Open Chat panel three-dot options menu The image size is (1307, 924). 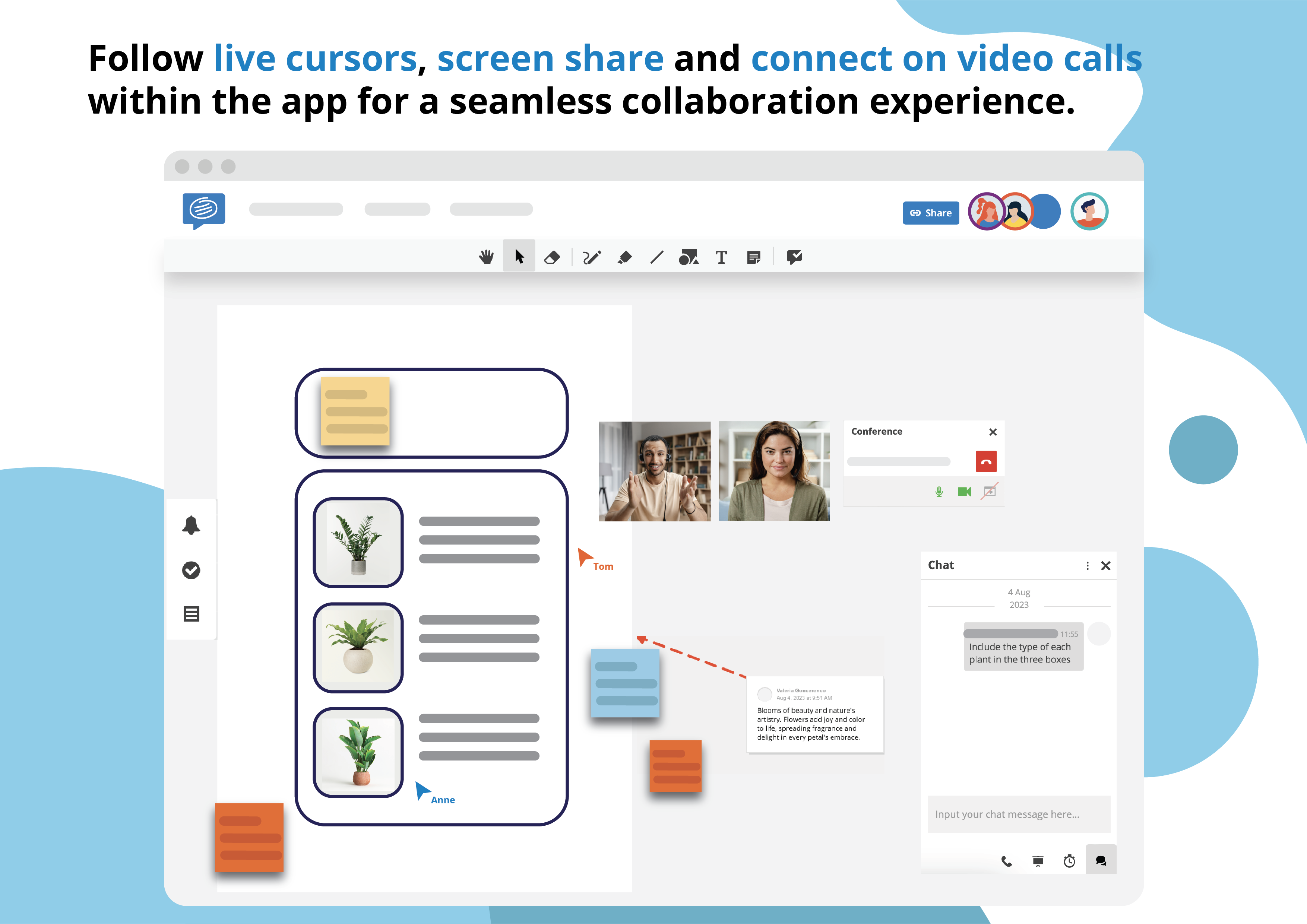(1087, 566)
